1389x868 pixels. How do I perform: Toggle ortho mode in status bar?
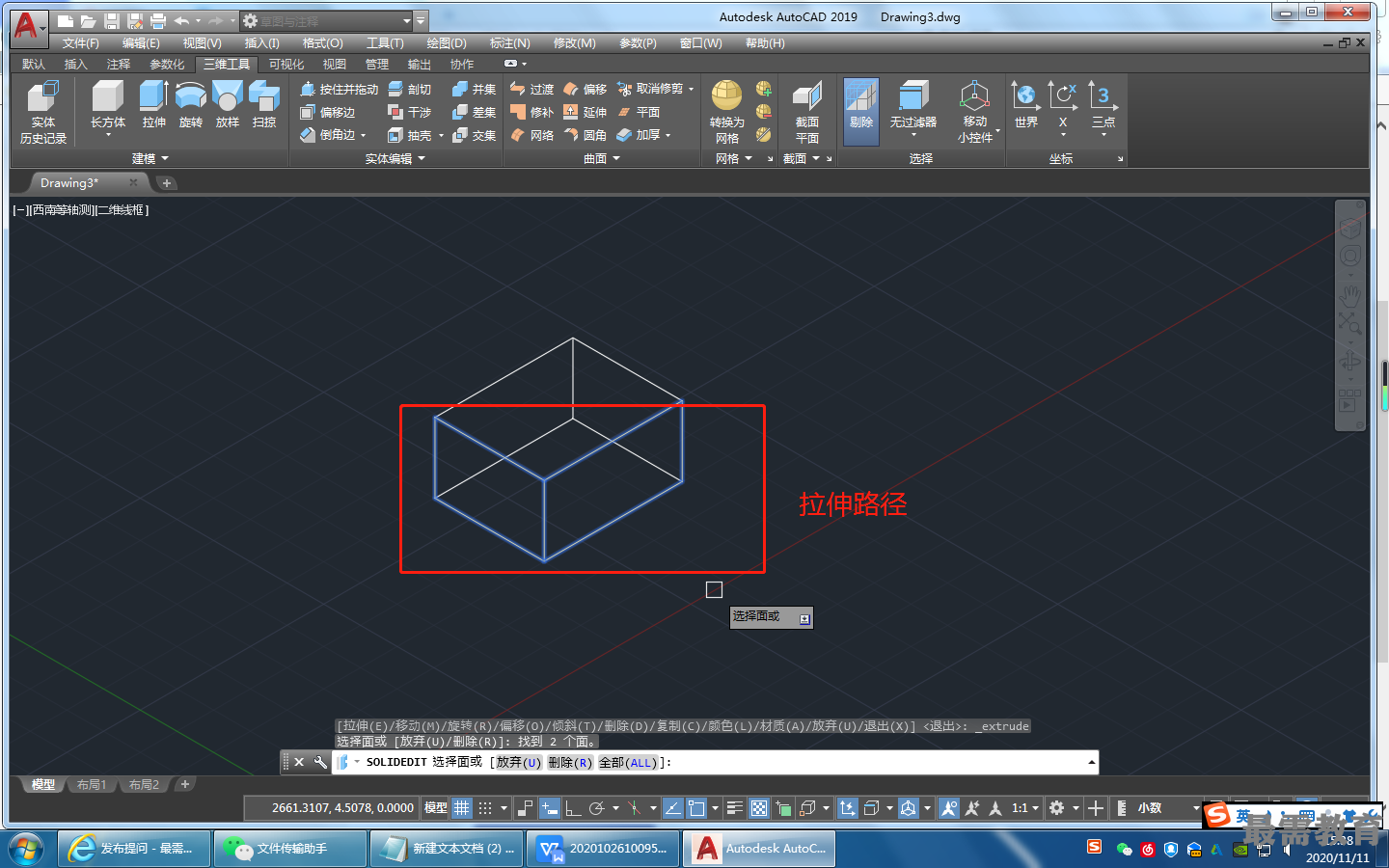click(573, 808)
